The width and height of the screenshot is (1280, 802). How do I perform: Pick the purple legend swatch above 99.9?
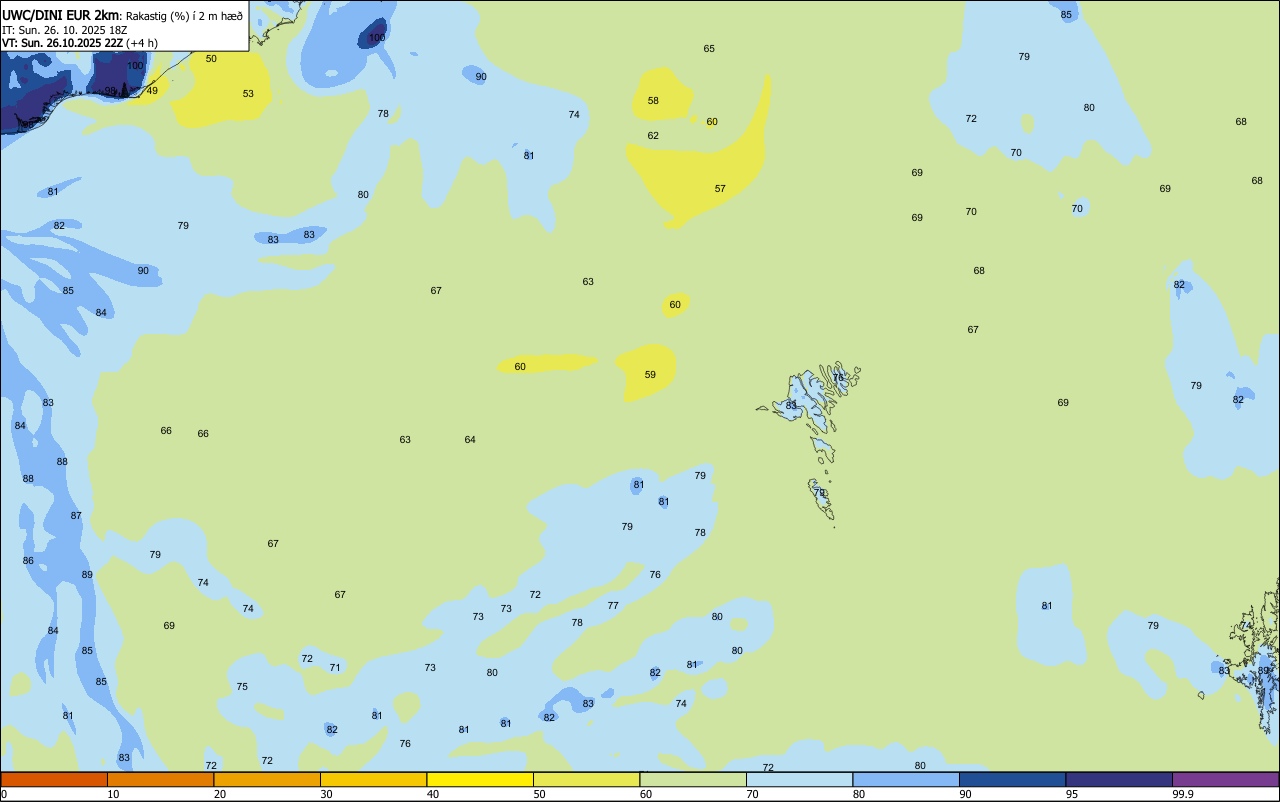[1225, 779]
